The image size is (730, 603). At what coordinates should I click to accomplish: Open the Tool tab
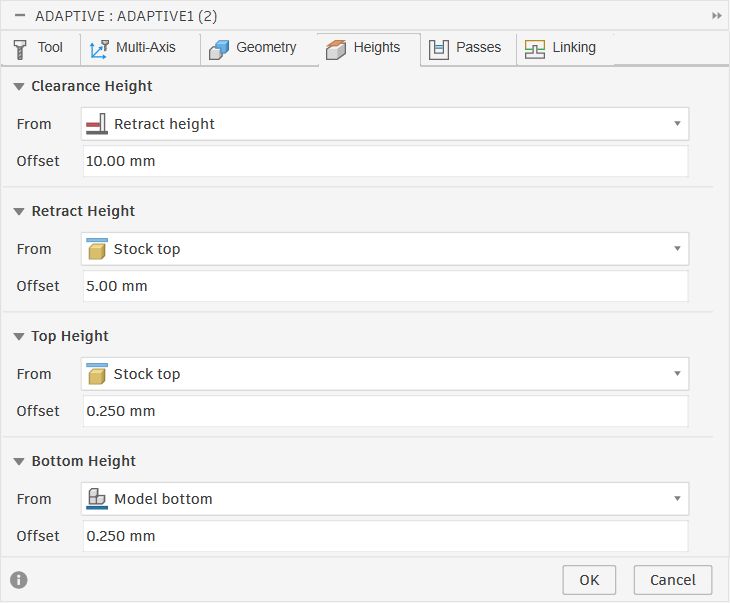click(40, 48)
